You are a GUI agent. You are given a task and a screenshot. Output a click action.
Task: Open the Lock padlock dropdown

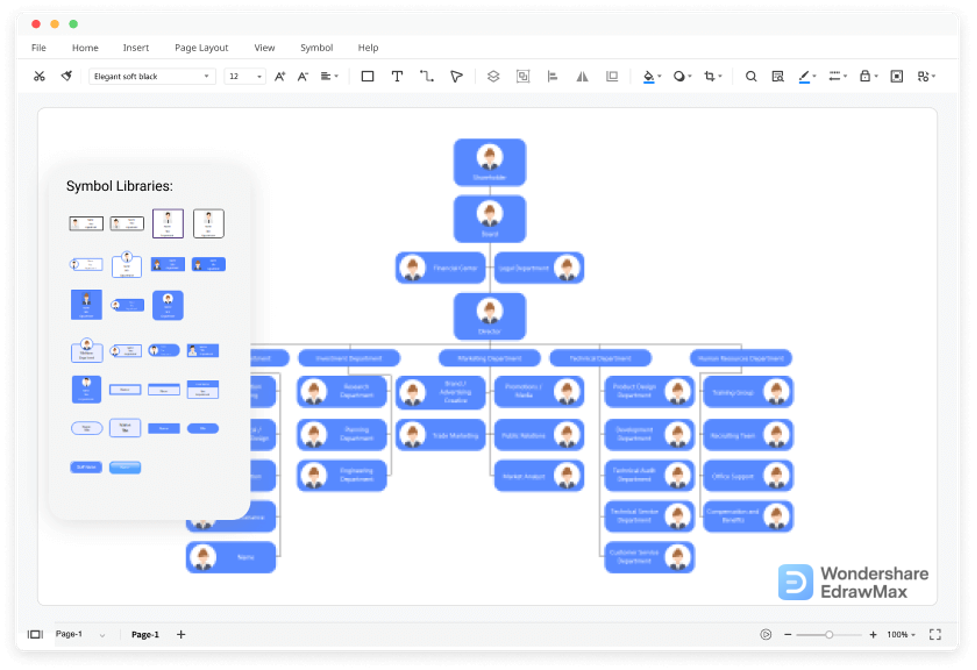pyautogui.click(x=868, y=76)
